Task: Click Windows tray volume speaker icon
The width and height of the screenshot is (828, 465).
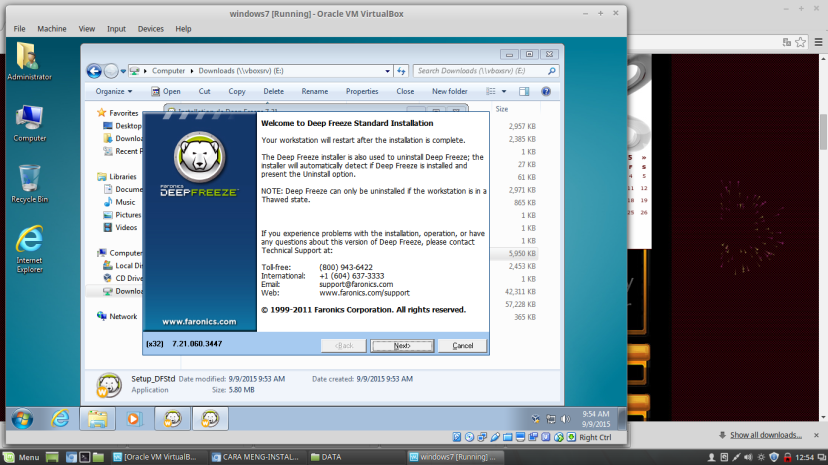Action: coord(566,419)
